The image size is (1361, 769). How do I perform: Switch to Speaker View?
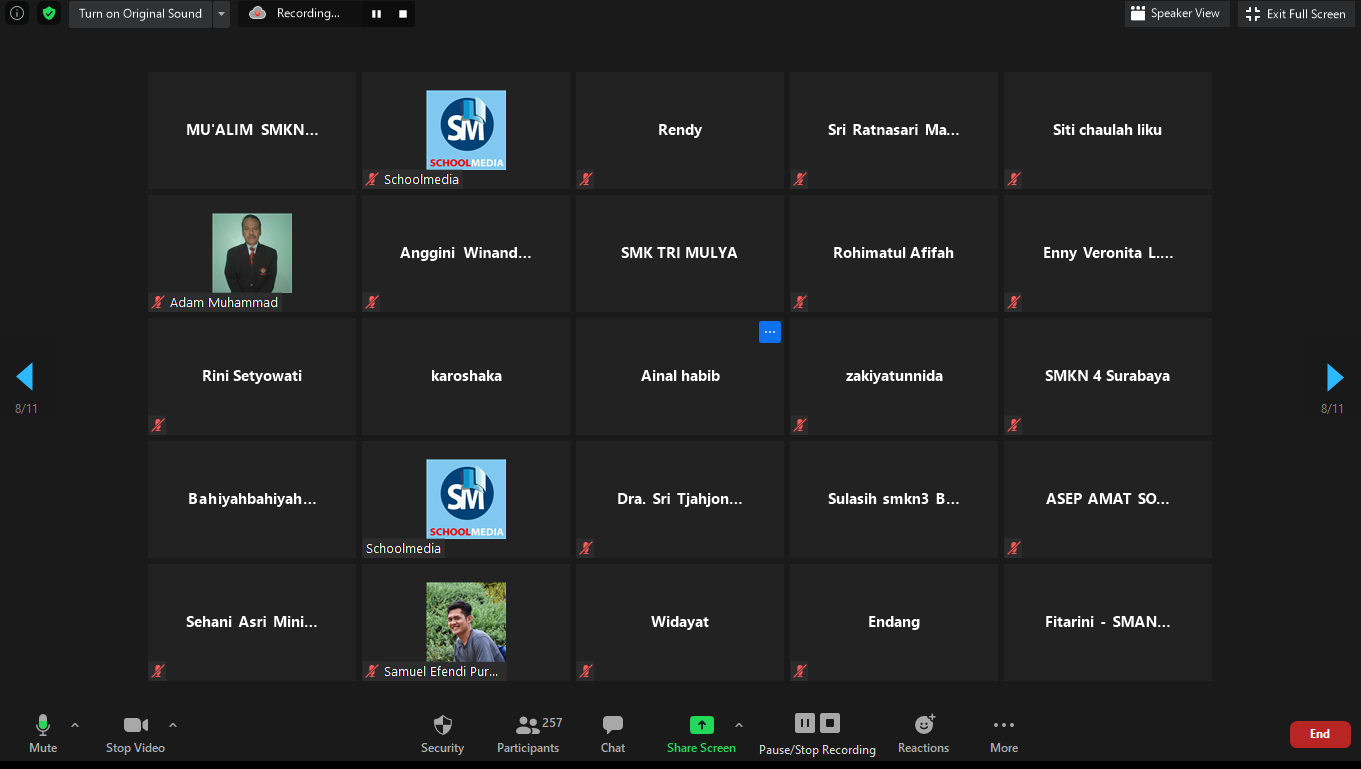click(1174, 14)
